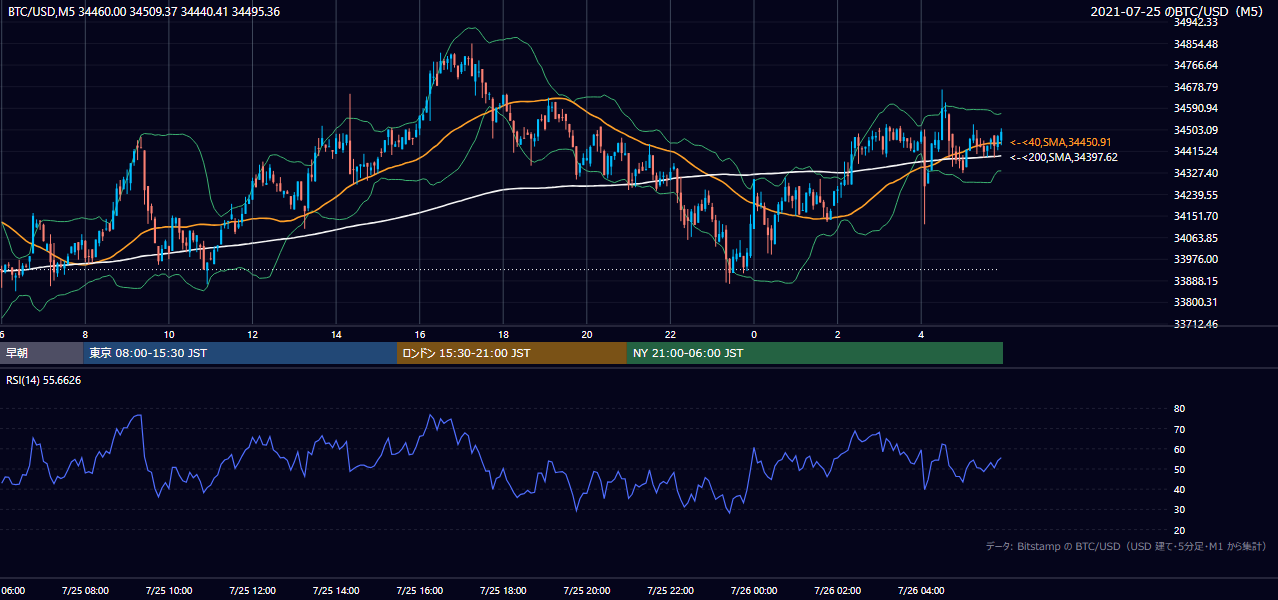Click the 7/26 00:00 date axis label
This screenshot has height=600, width=1278.
click(754, 591)
